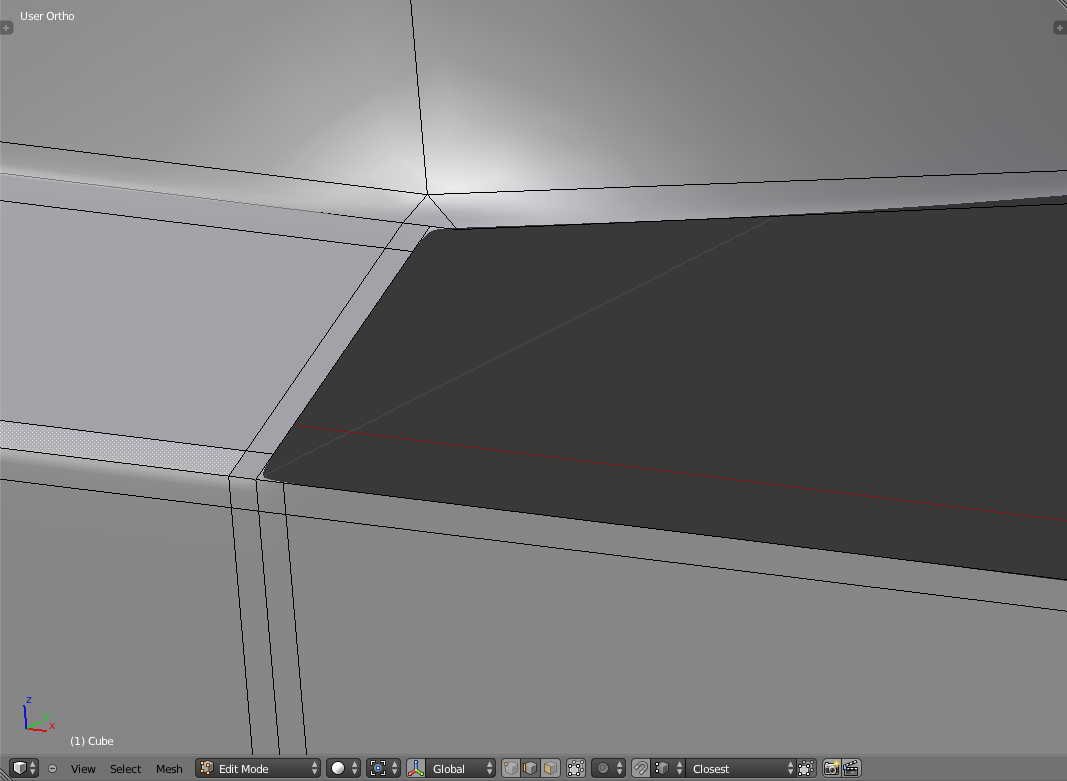The height and width of the screenshot is (781, 1067).
Task: Open the left toolshelf with the plus icon
Action: pos(6,28)
